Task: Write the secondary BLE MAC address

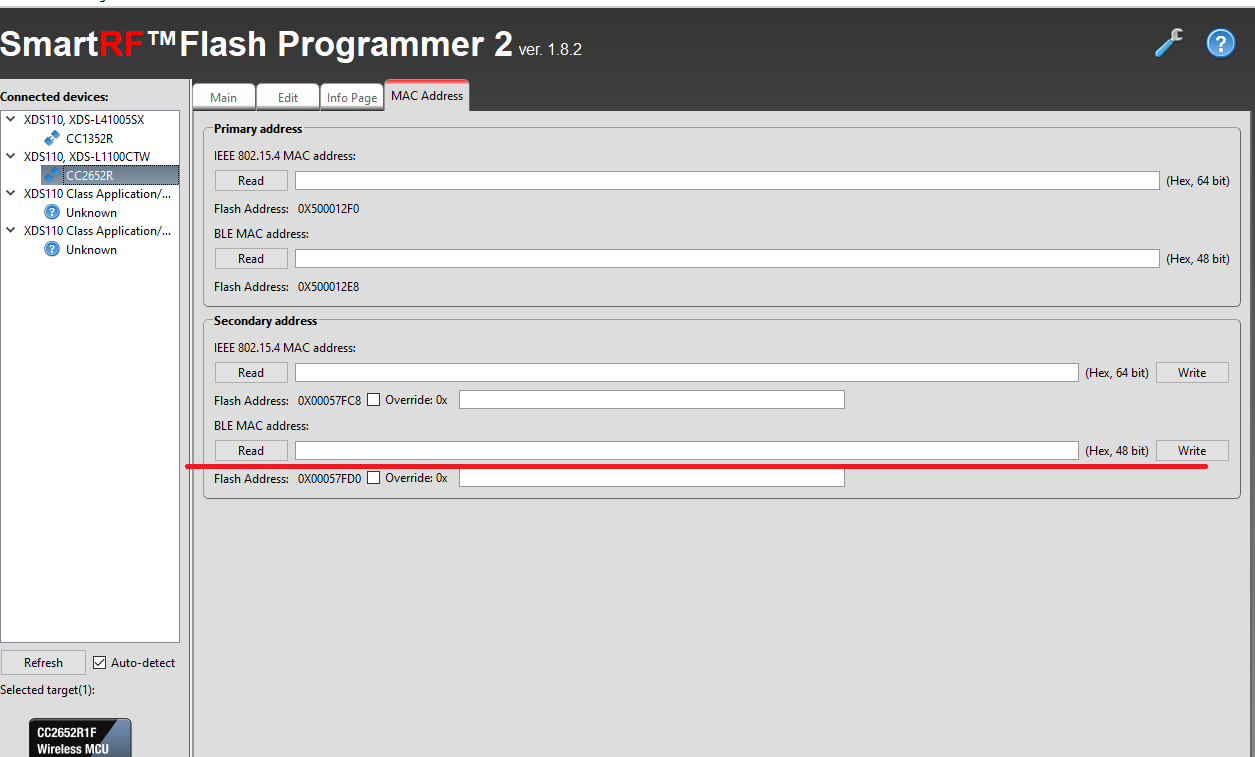Action: [1192, 451]
